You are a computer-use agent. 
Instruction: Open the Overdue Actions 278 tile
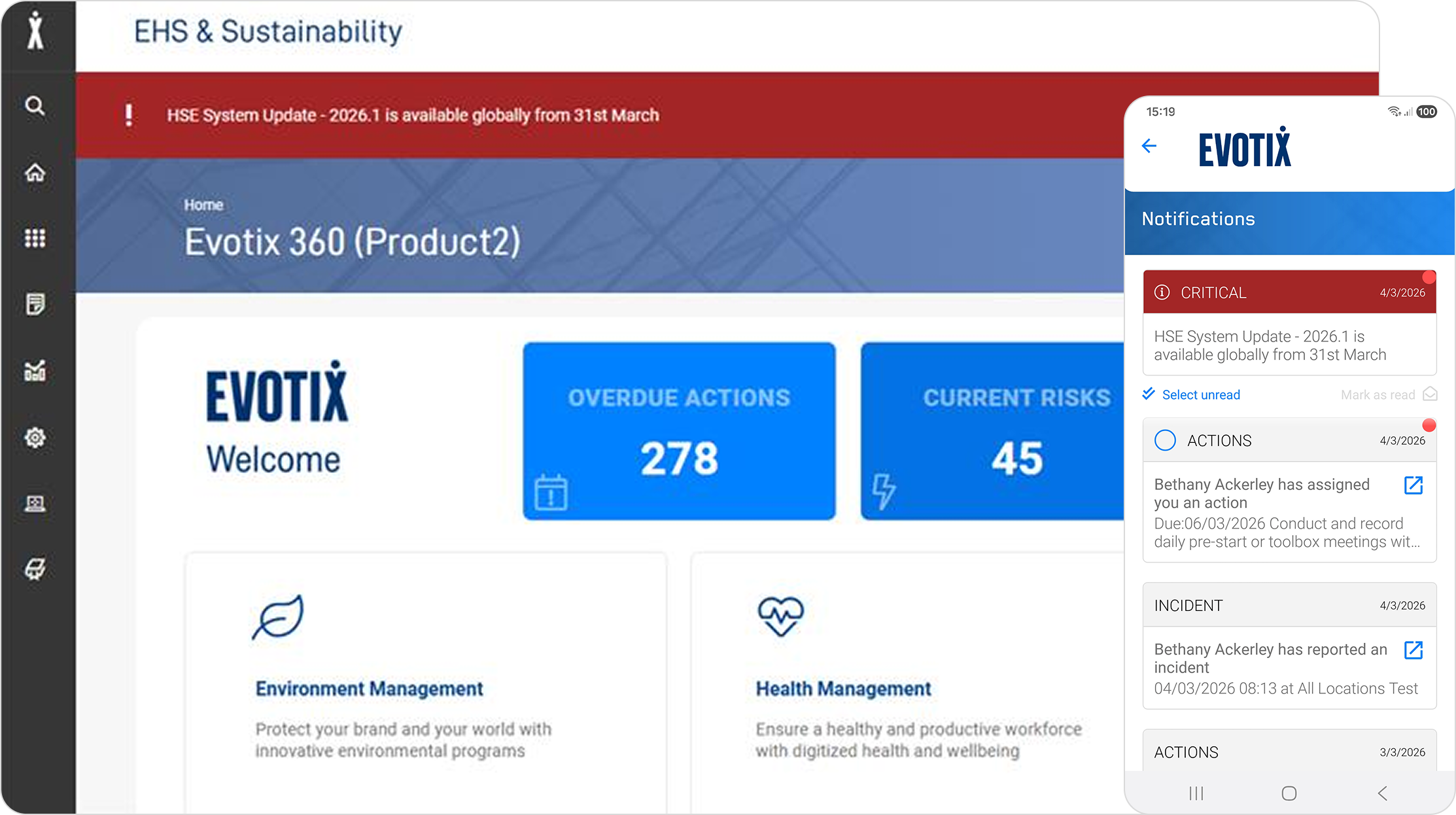click(679, 432)
